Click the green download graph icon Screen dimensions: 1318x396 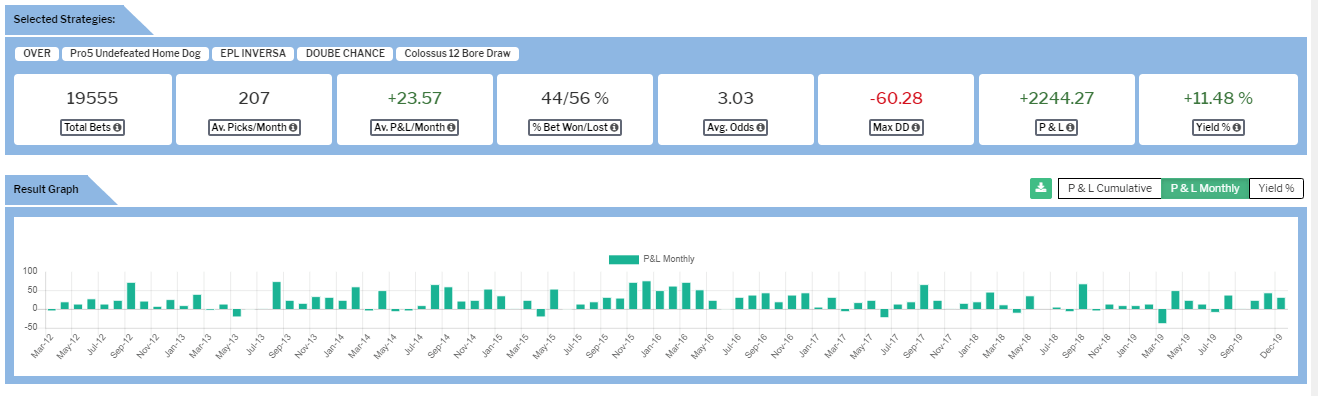1040,188
